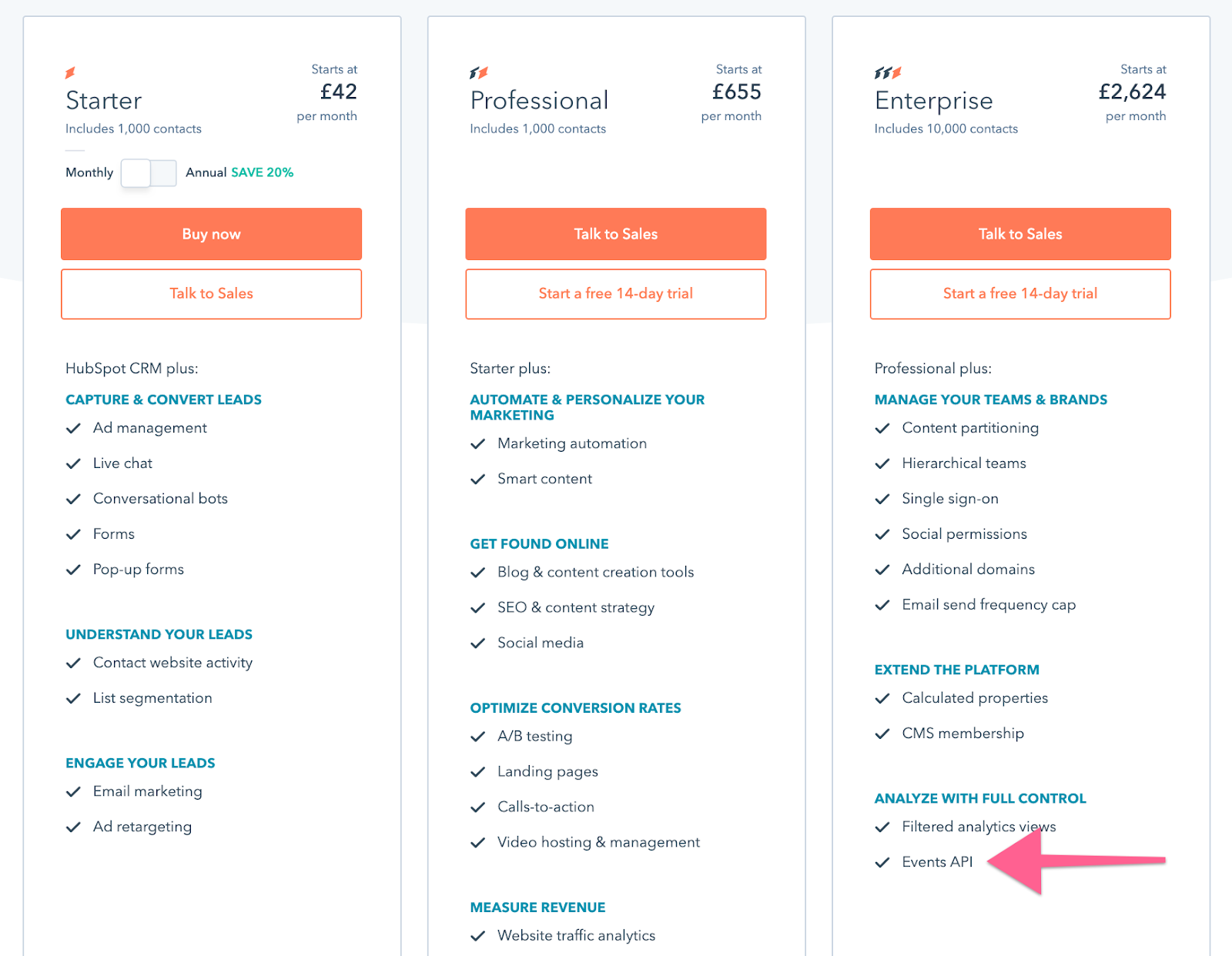Toggle the Monthly/Annual billing switch

pyautogui.click(x=149, y=173)
